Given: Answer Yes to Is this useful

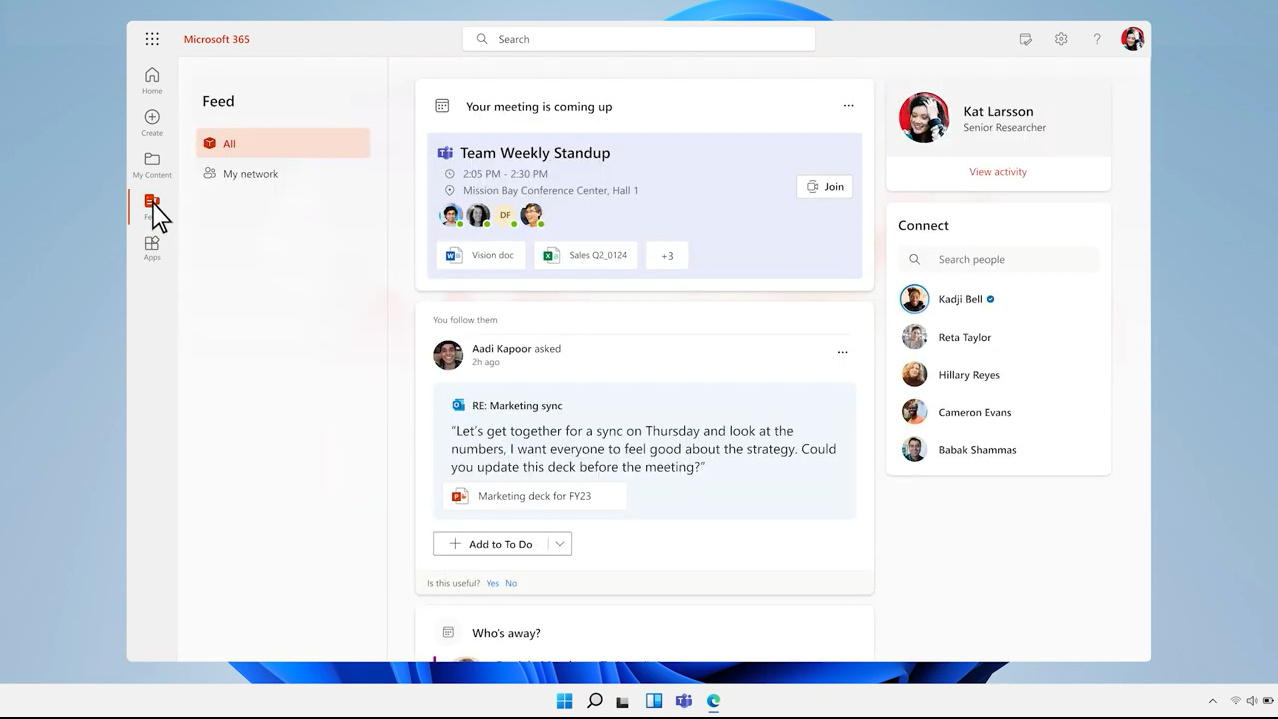Looking at the screenshot, I should pyautogui.click(x=492, y=583).
